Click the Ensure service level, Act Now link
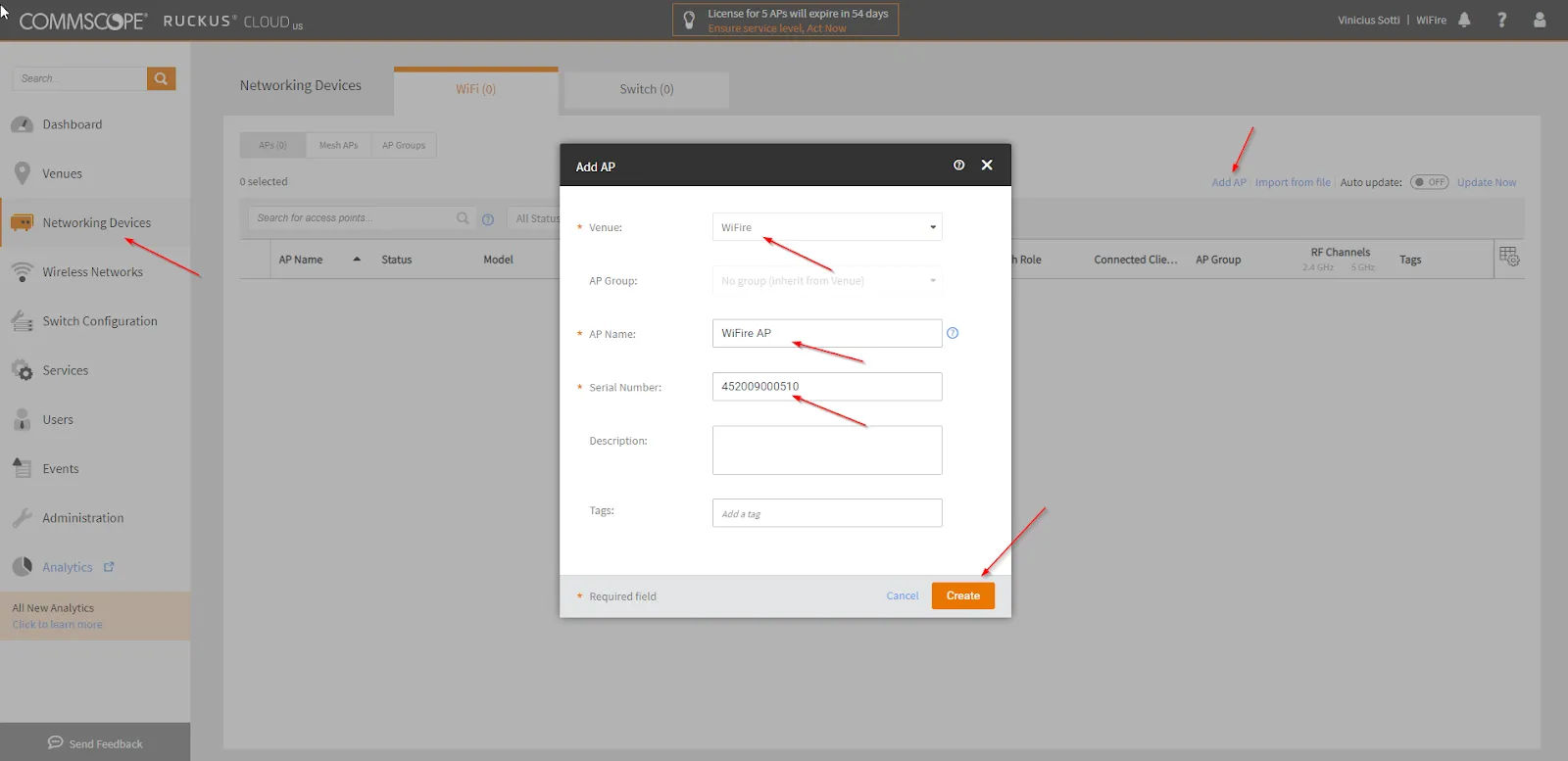Viewport: 1568px width, 761px height. 777,28
